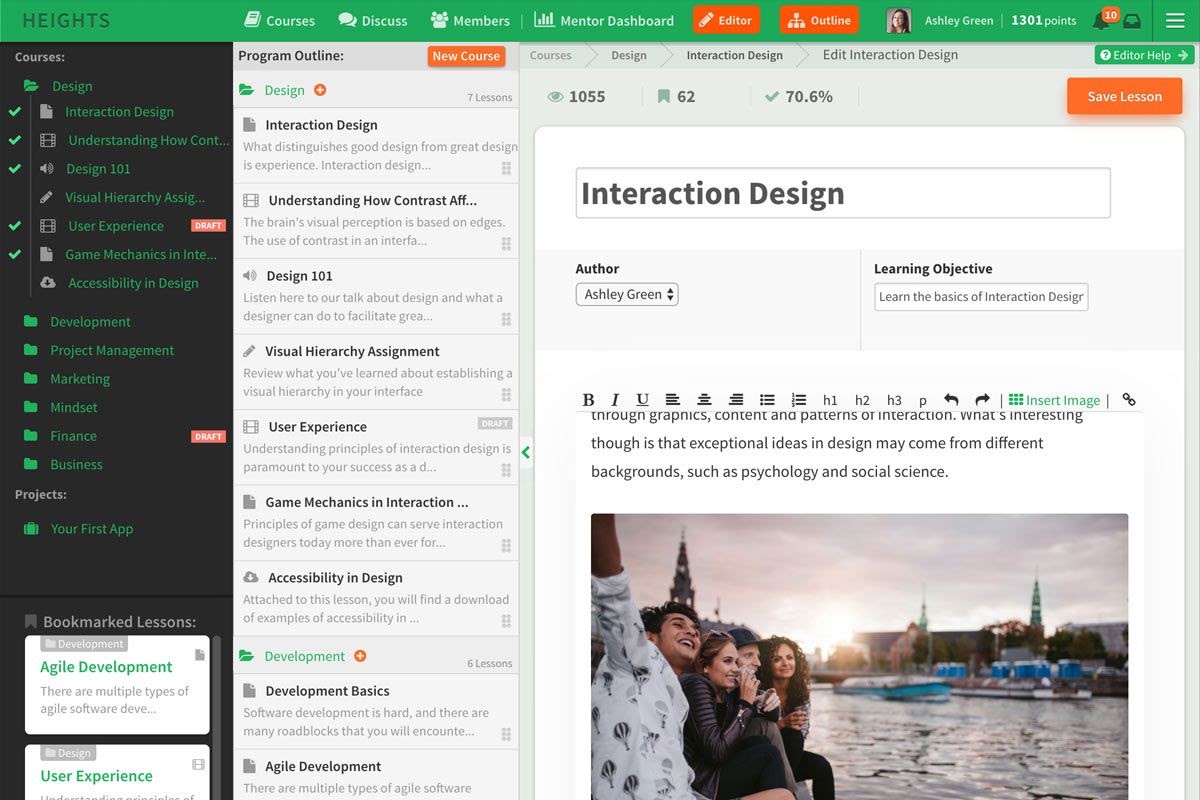Click the Interaction Design lesson title field
1200x800 pixels.
tap(843, 193)
